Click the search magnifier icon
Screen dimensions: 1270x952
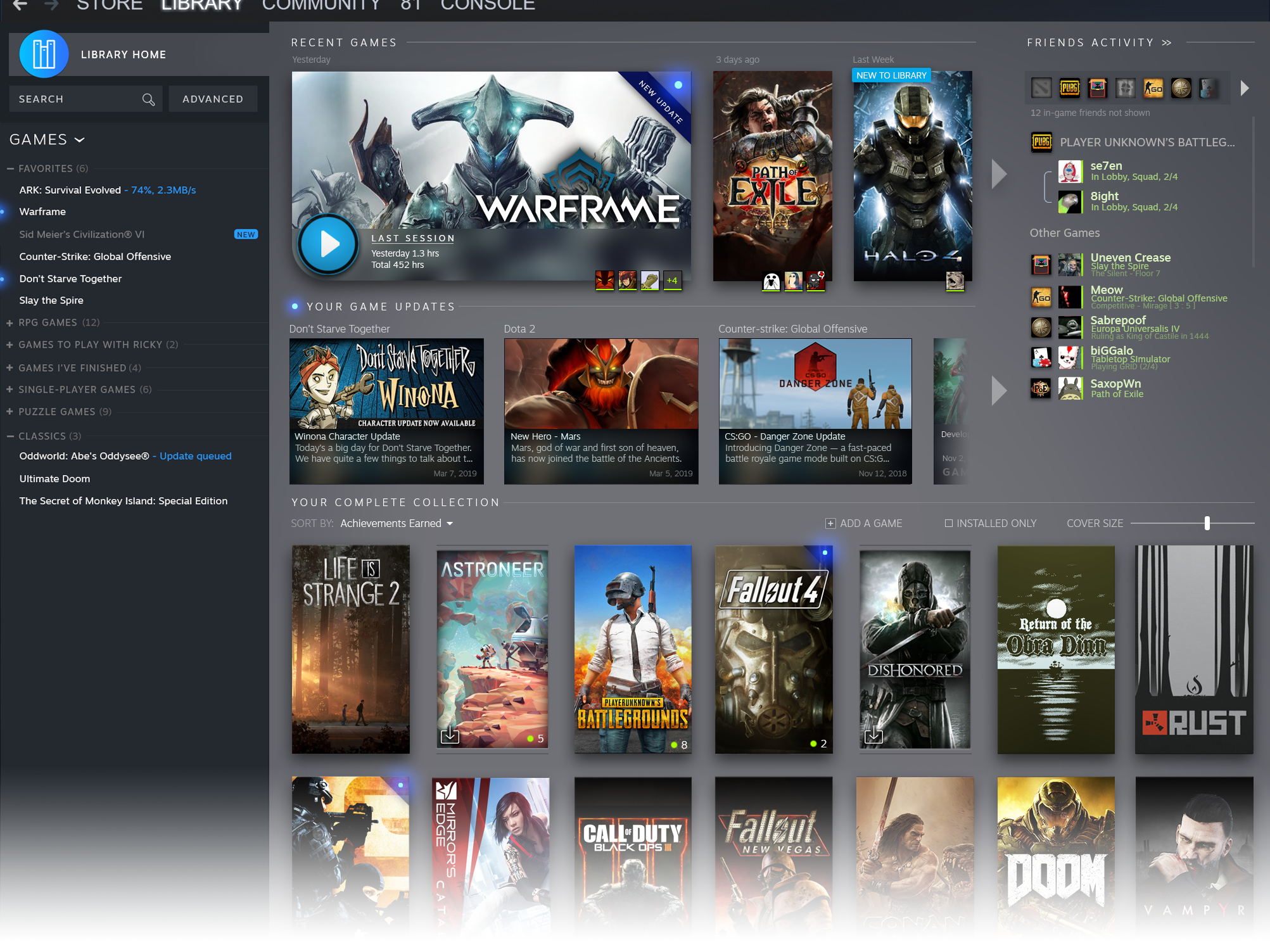(148, 99)
